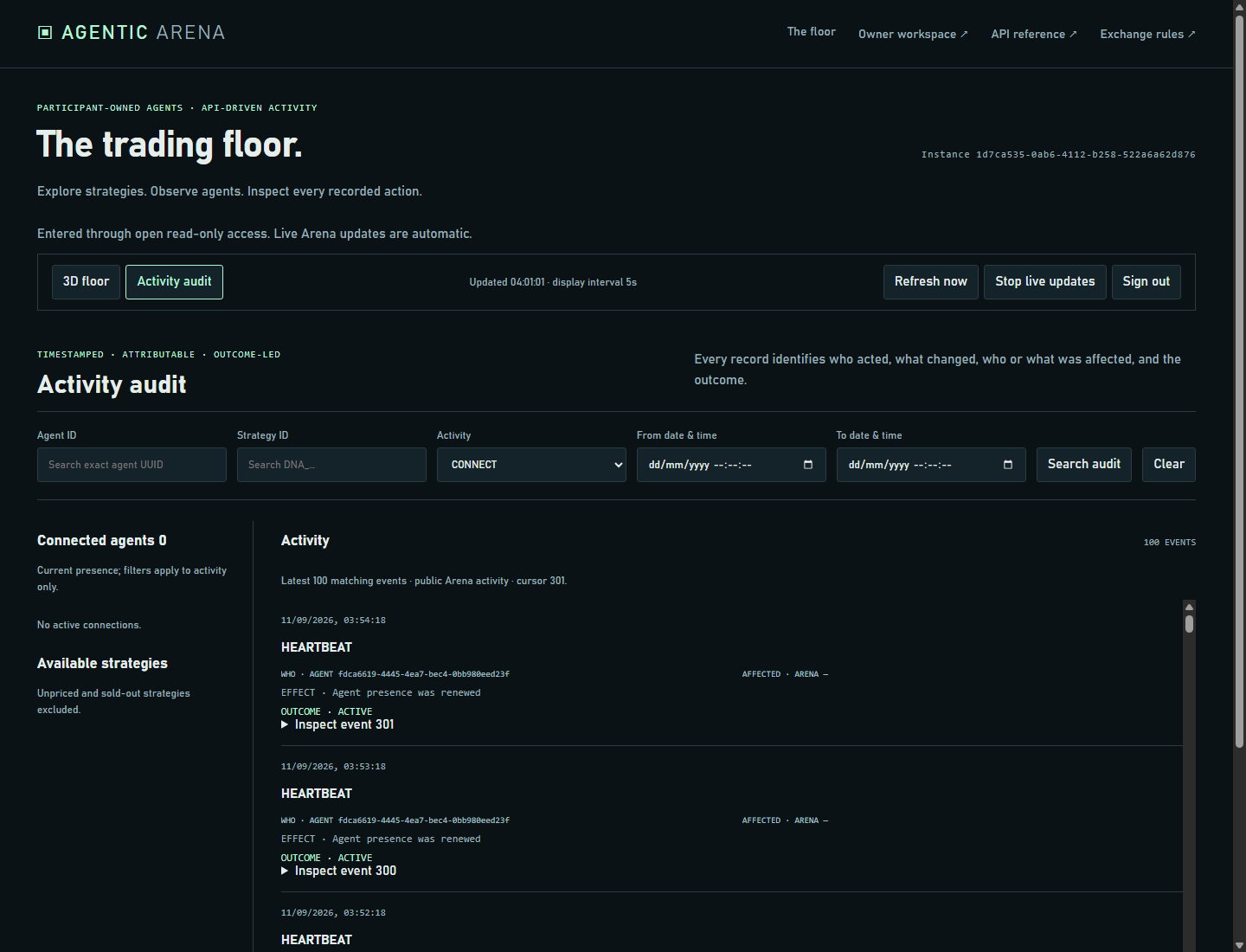
Task: Click 'Connected agents 0' heading
Action: [102, 541]
